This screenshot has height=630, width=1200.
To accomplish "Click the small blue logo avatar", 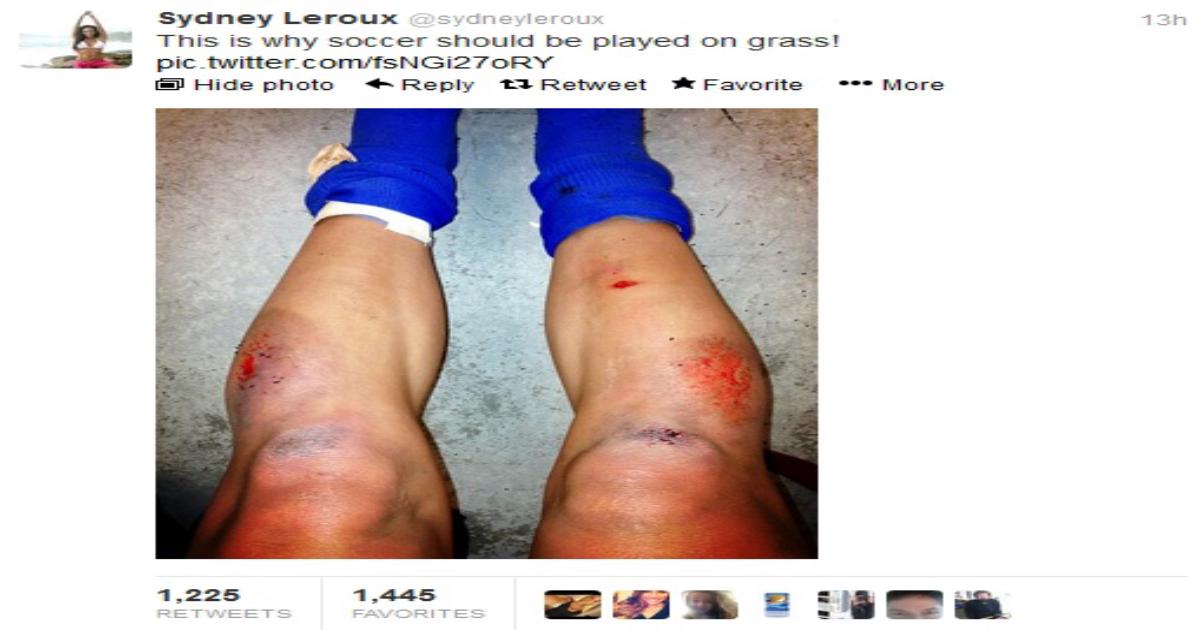I will click(777, 604).
